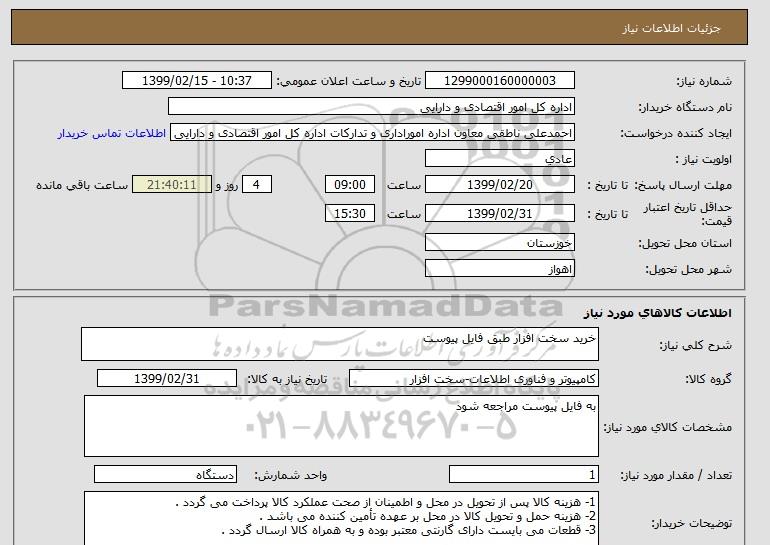The height and width of the screenshot is (545, 770).
Task: Select the public announcement date field 1399/02/15 - 10:37
Action: pyautogui.click(x=196, y=81)
